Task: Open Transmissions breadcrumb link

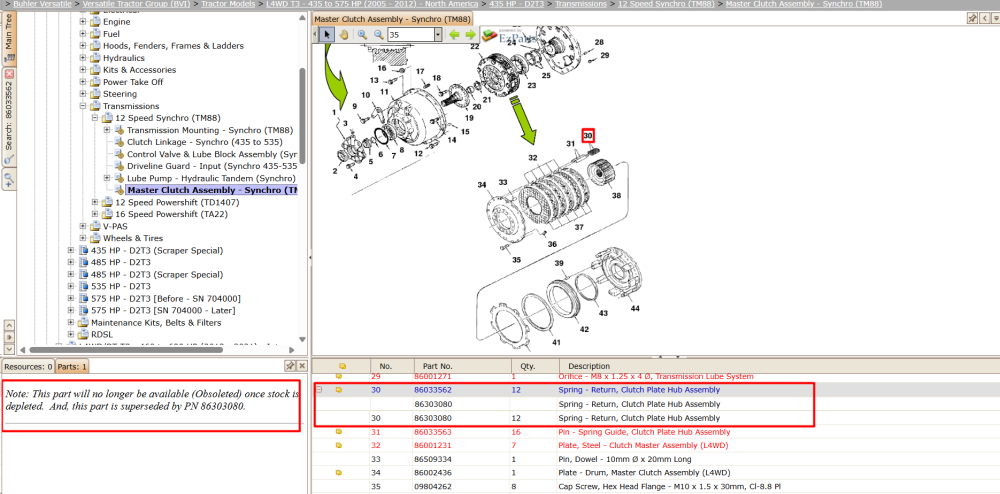Action: 580,4
